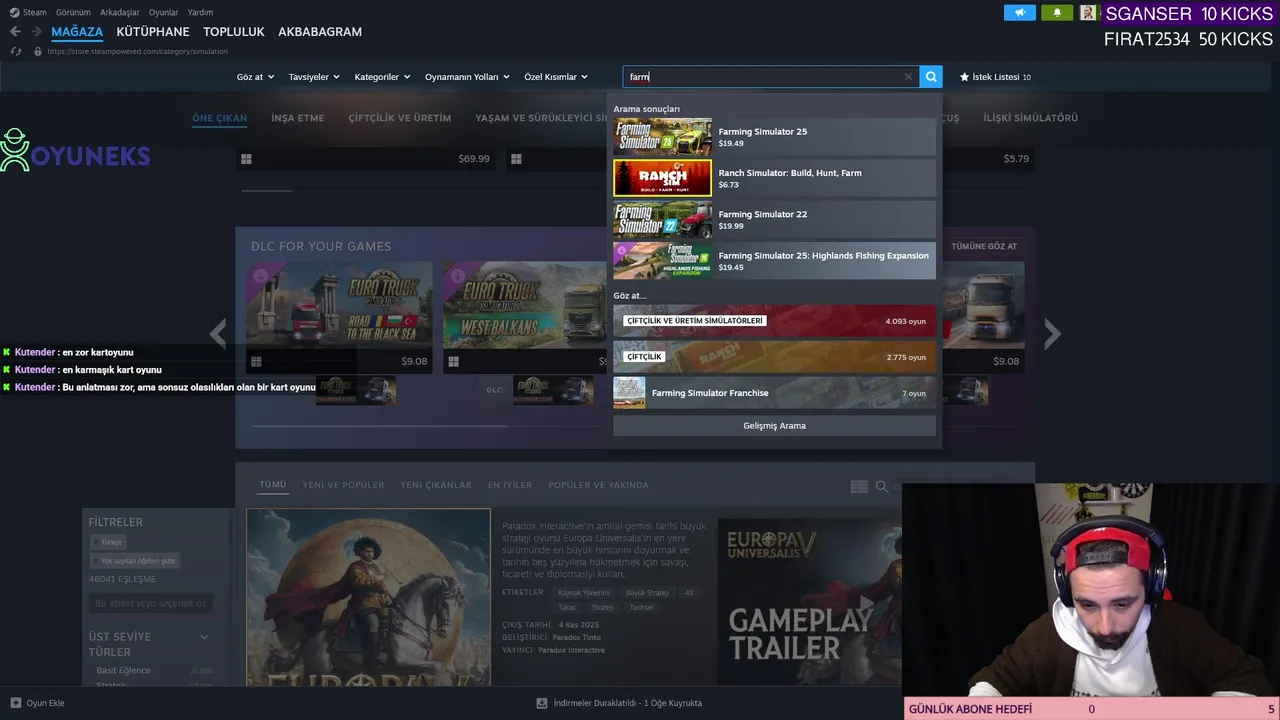Open the green notifications bell
1280x720 pixels.
1057,13
